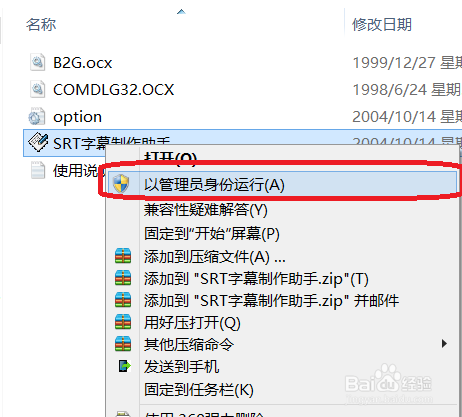Select 添加到 "SRT字幕制作助手.zip"(T) entry

[x=256, y=279]
